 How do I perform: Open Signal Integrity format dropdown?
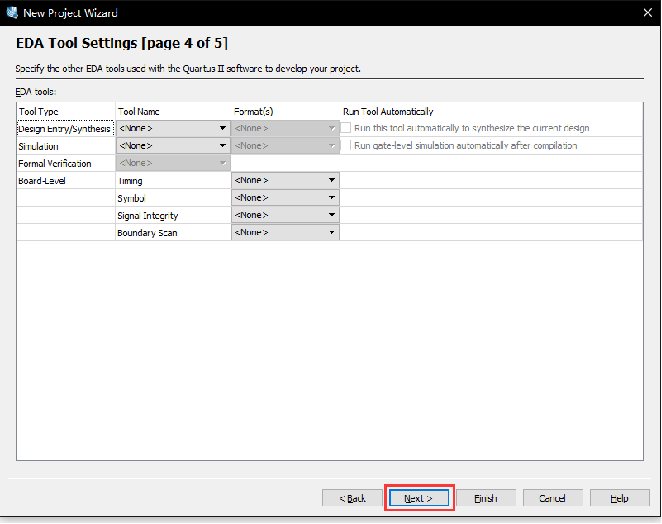(x=285, y=215)
